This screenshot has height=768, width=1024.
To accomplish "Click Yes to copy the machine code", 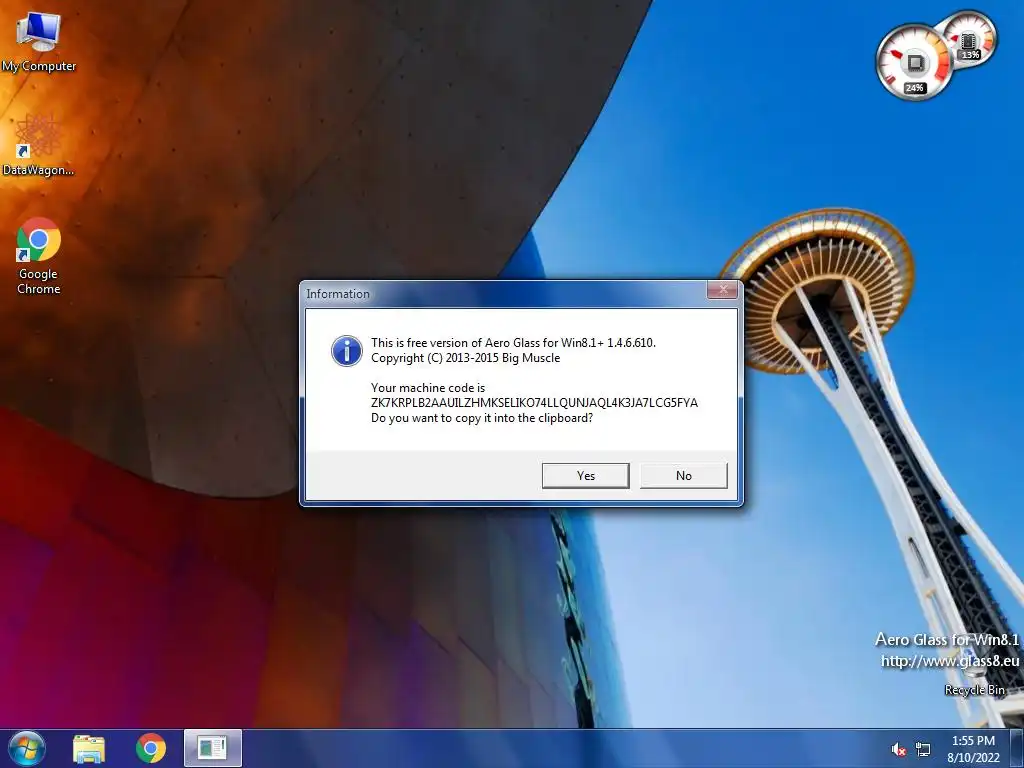I will (585, 475).
